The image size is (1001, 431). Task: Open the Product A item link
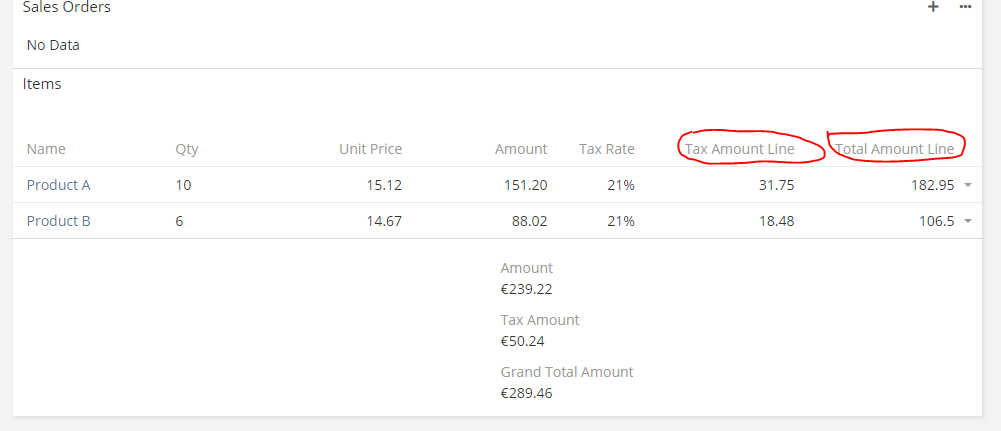(59, 185)
